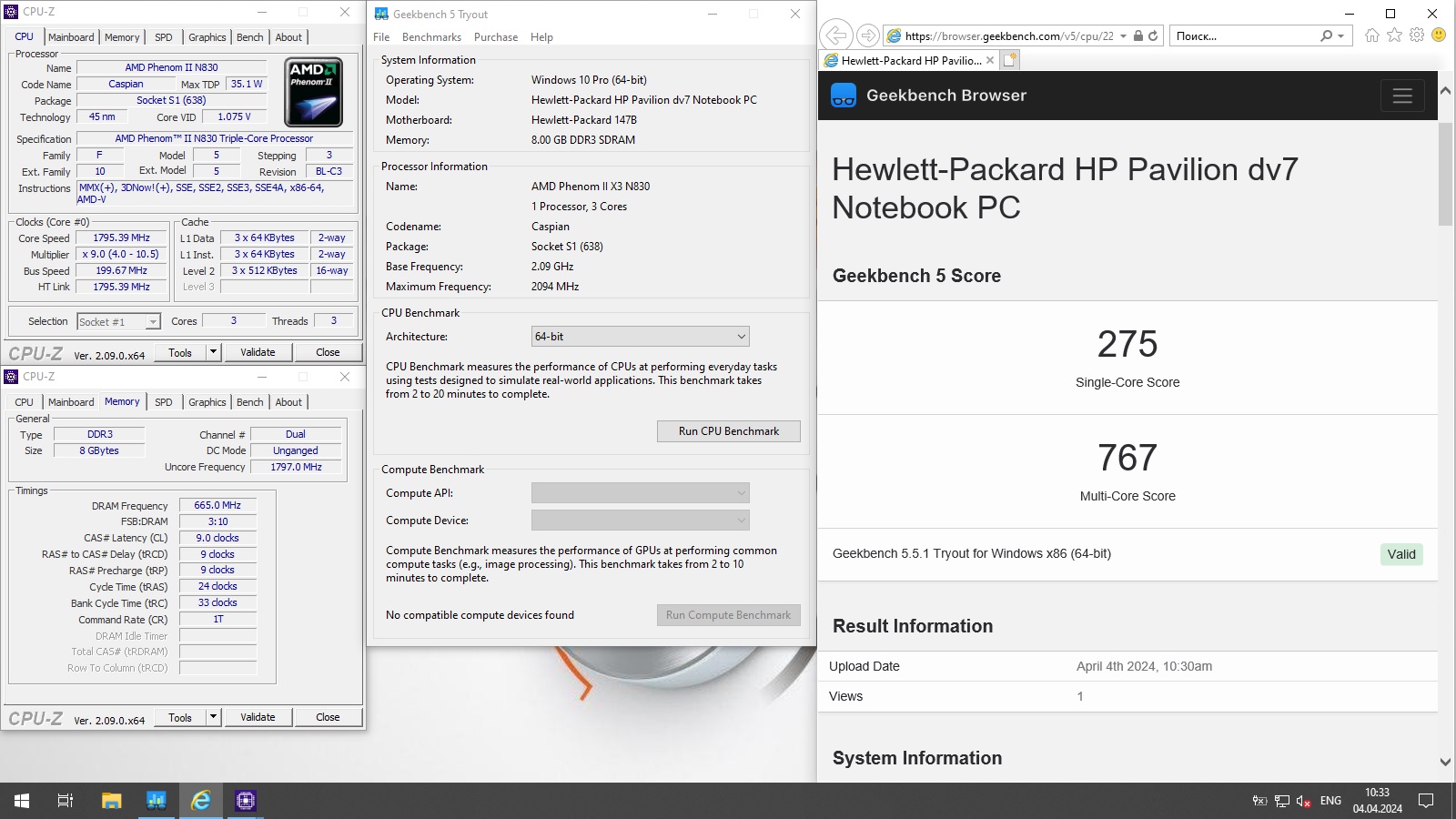The width and height of the screenshot is (1456, 819).
Task: Click the Geekbench taskbar icon
Action: [x=156, y=801]
